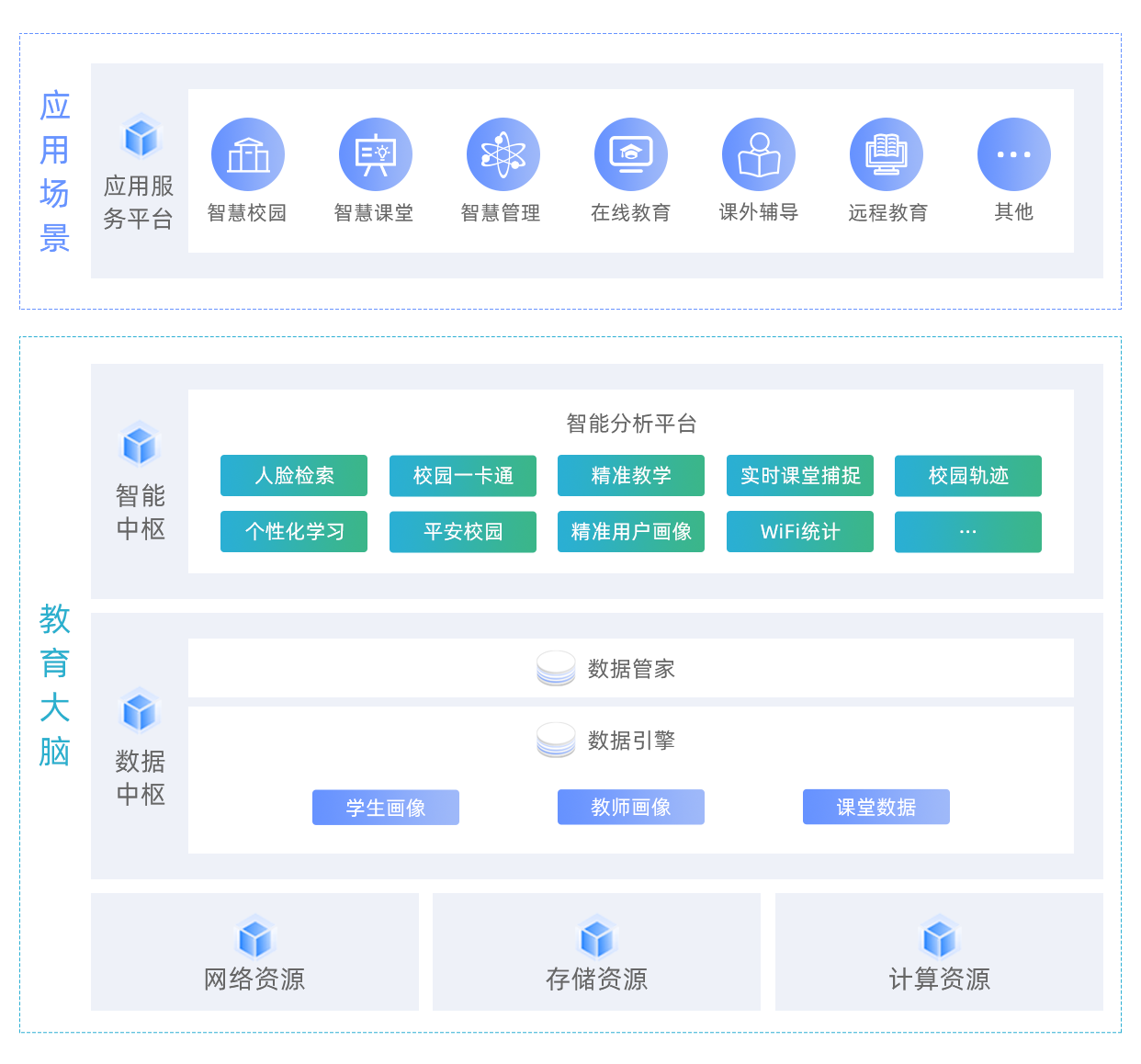Click the green ellipsis more button
Image resolution: width=1141 pixels, height=1064 pixels.
coord(967,532)
